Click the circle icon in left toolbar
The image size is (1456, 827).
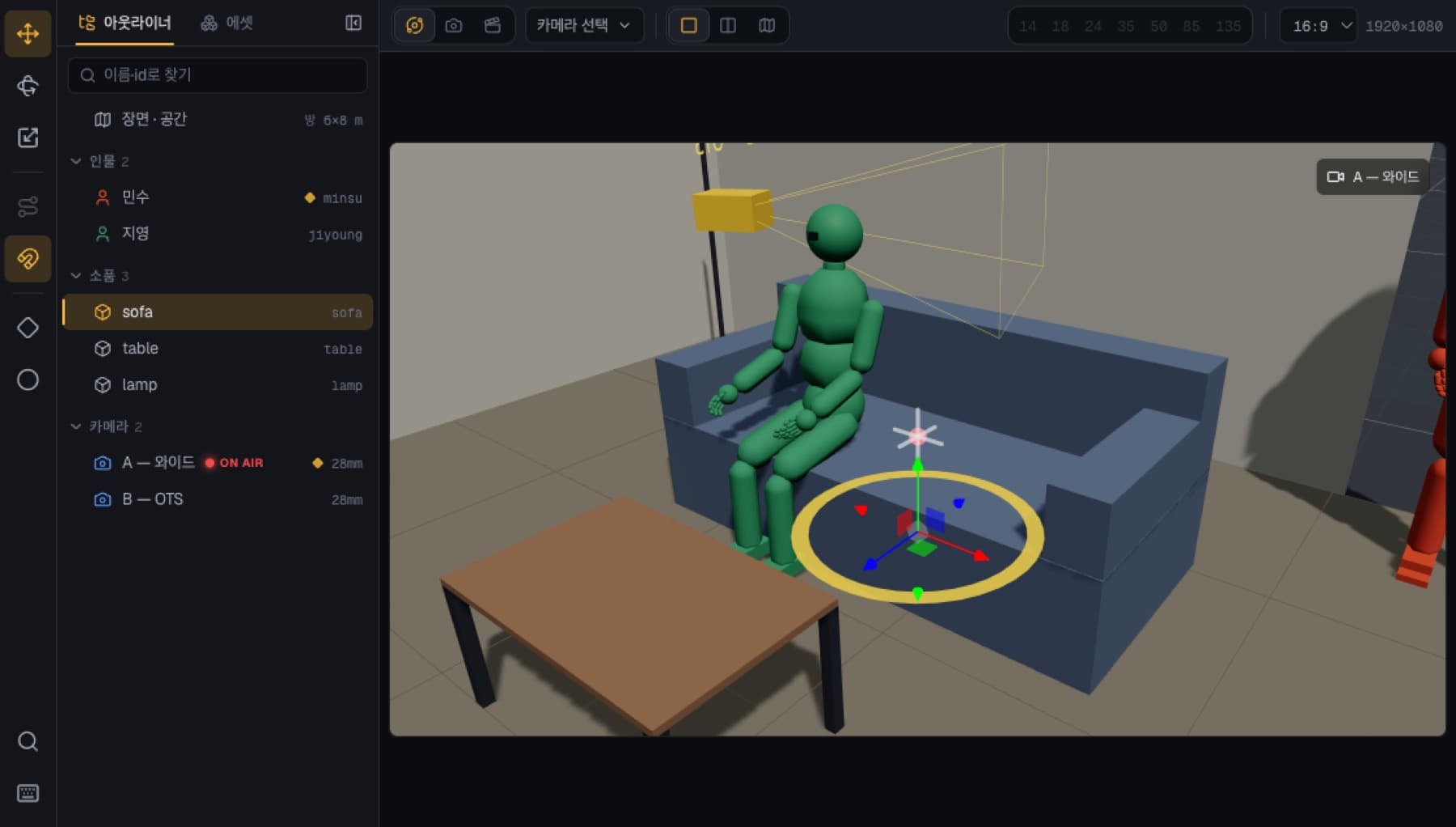coord(28,380)
